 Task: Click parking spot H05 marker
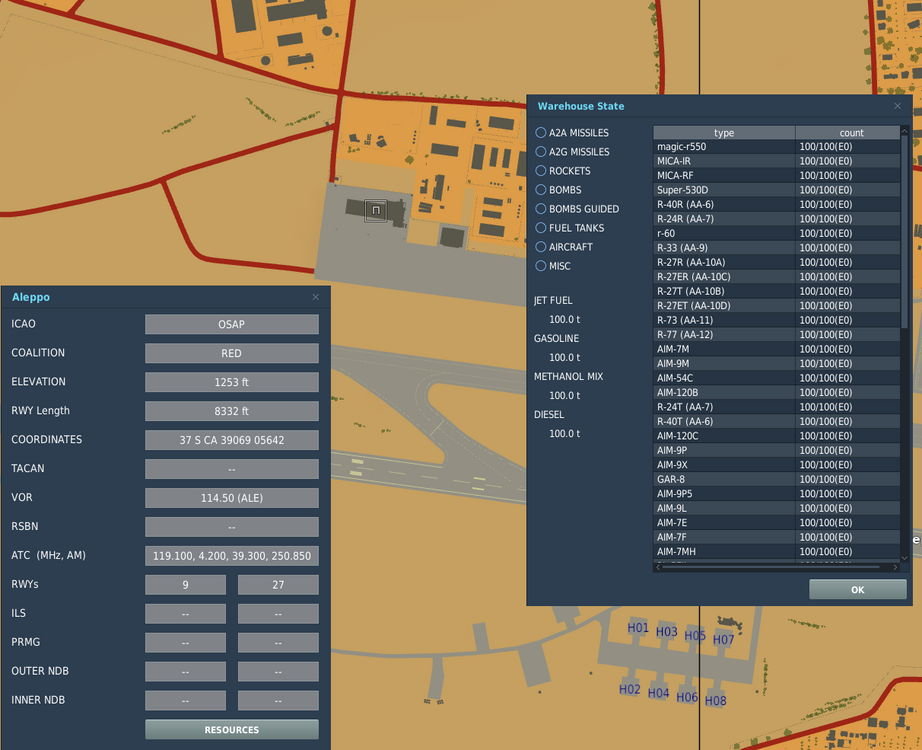(x=695, y=636)
